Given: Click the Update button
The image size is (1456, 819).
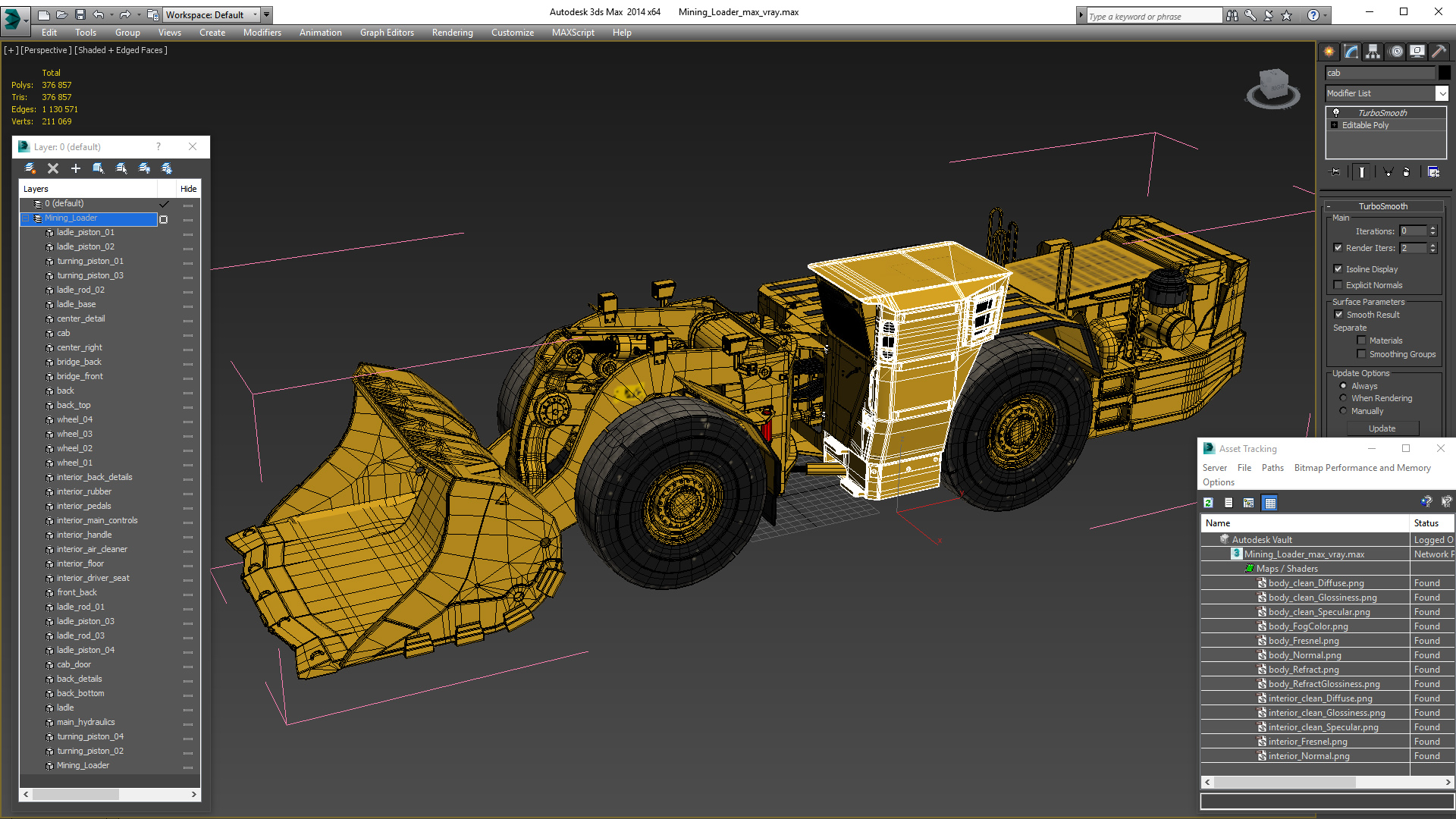Looking at the screenshot, I should tap(1382, 428).
